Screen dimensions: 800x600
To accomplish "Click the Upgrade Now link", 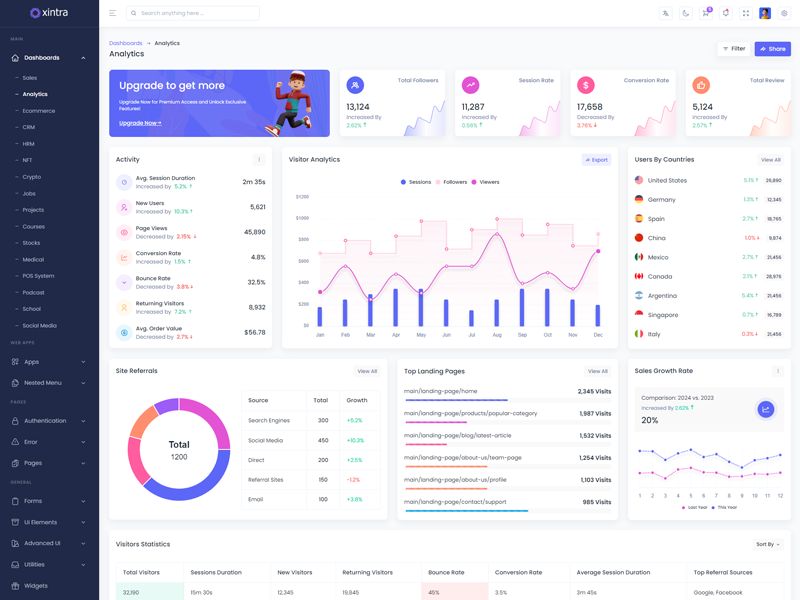I will pos(140,123).
